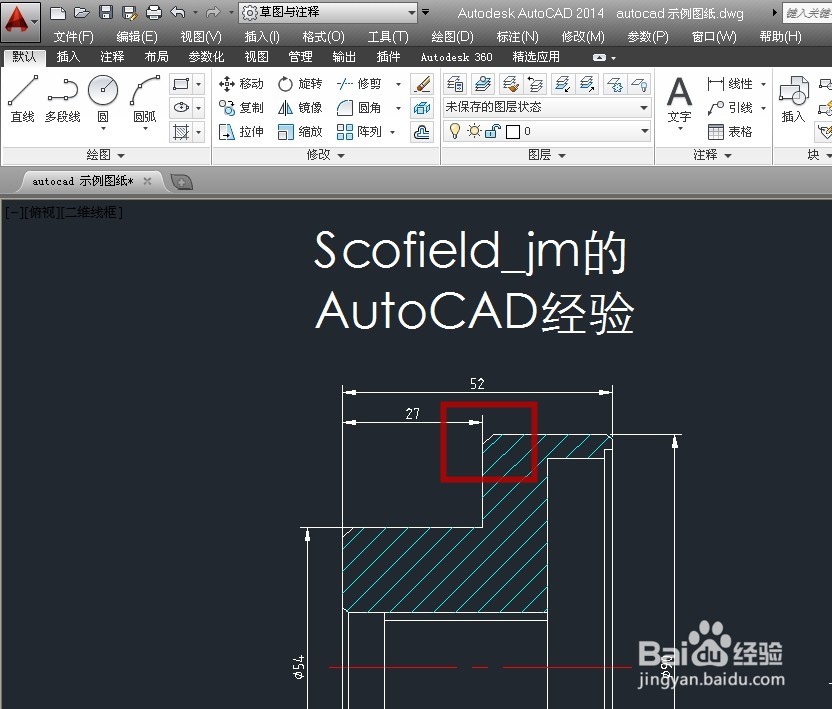Toggle the layer lock icon
This screenshot has width=832, height=709.
pyautogui.click(x=493, y=129)
